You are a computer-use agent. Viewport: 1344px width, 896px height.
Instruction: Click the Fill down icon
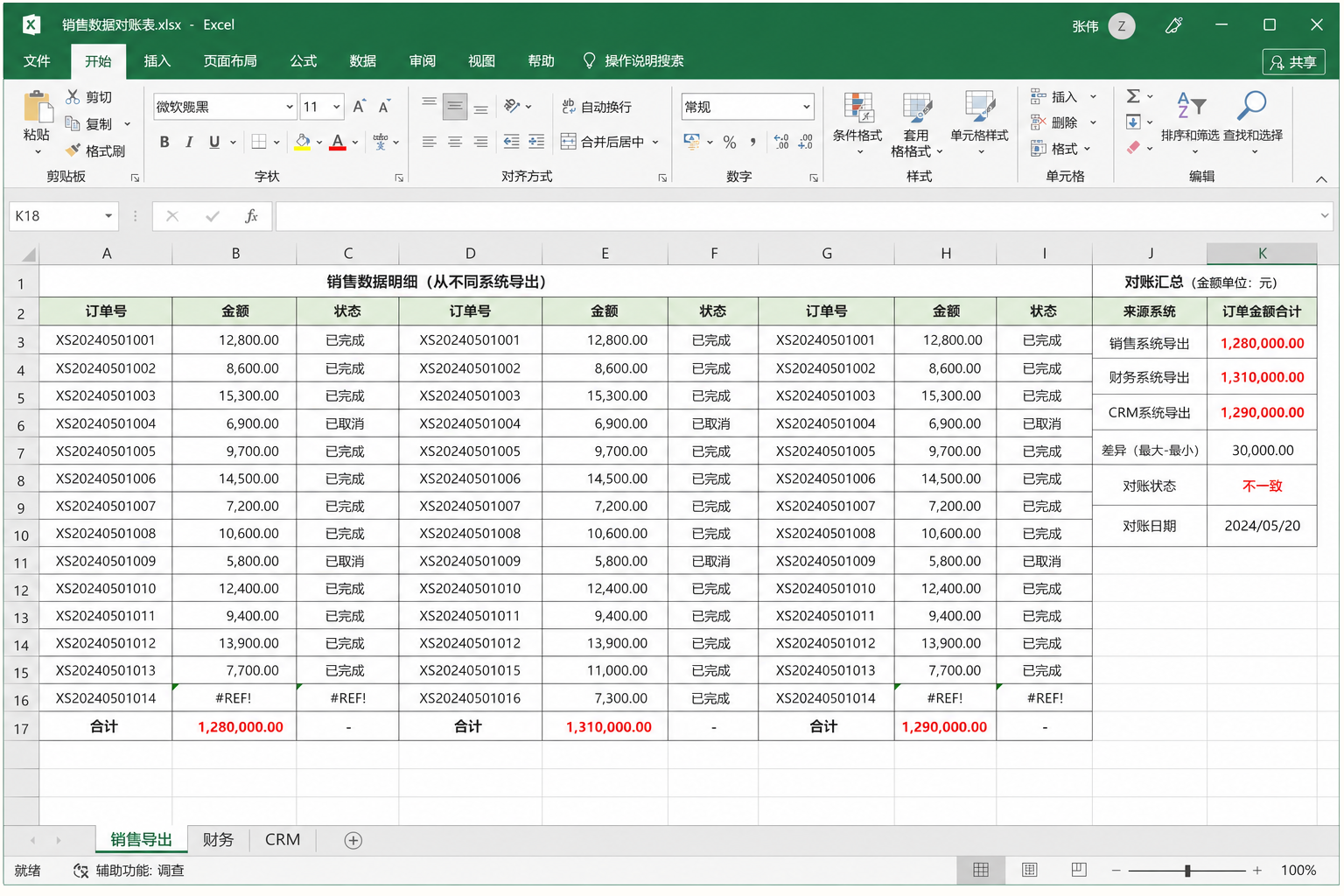[x=1133, y=122]
